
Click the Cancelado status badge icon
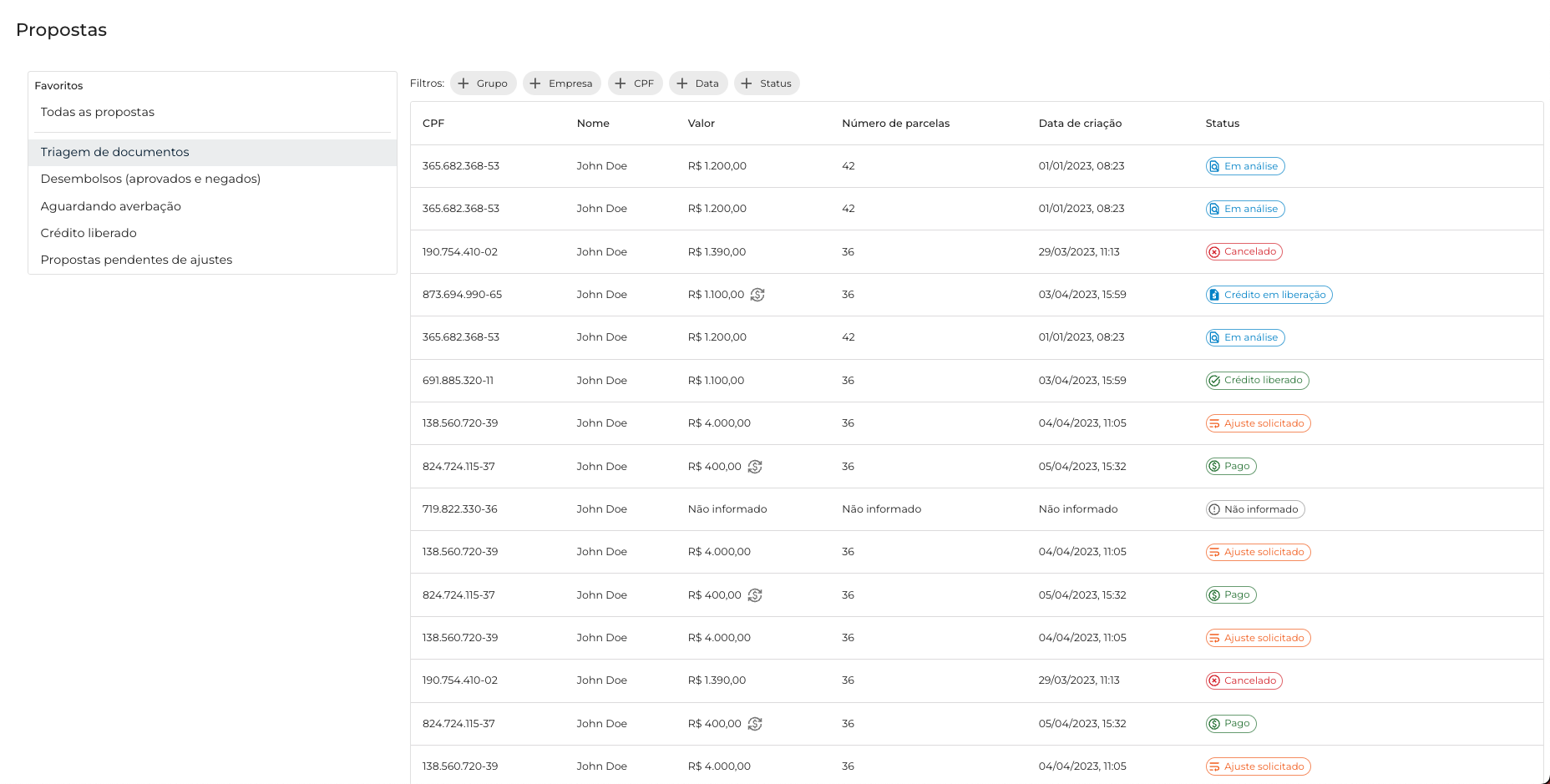pos(1214,252)
